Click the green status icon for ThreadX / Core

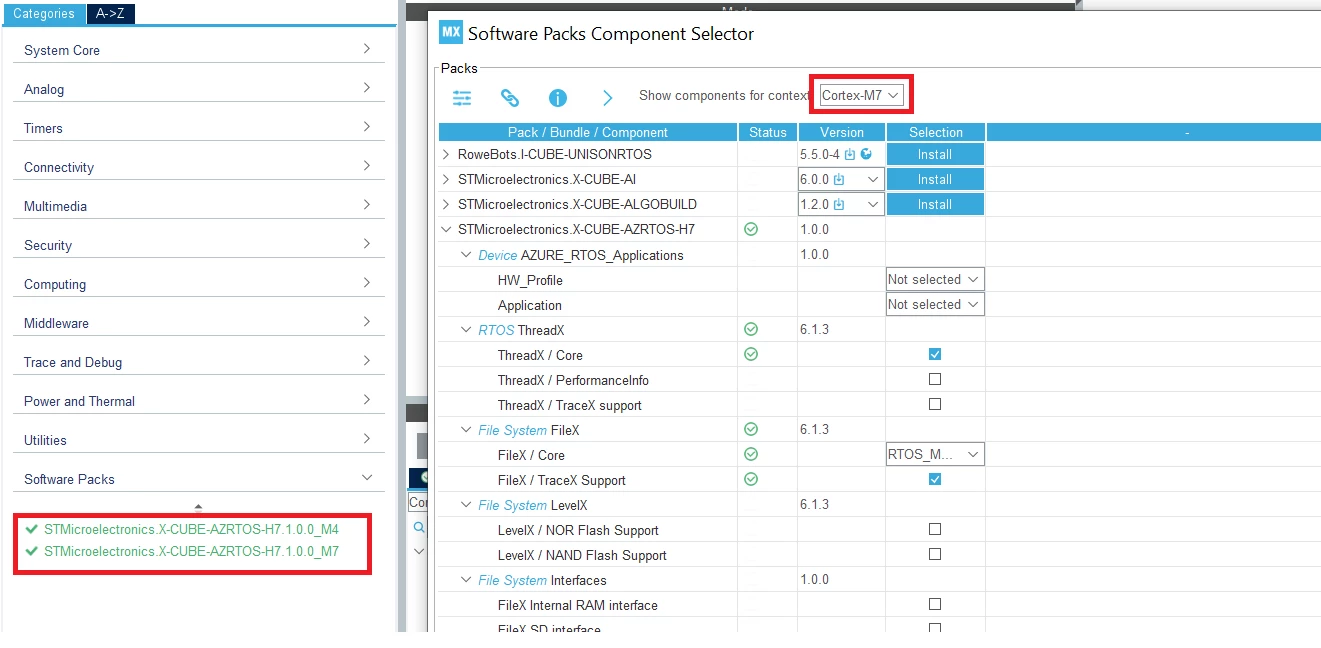751,354
